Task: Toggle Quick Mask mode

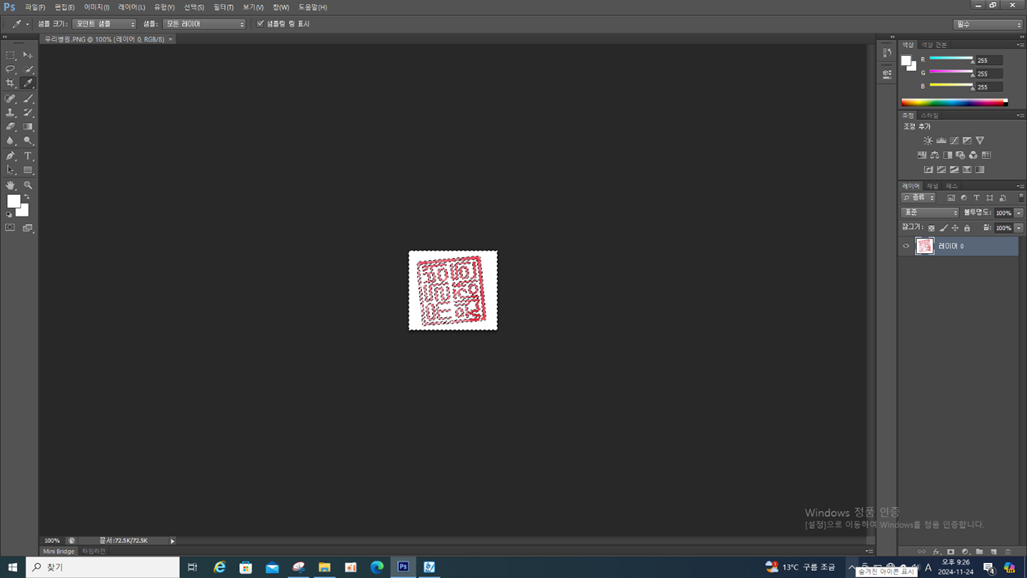Action: (10, 228)
